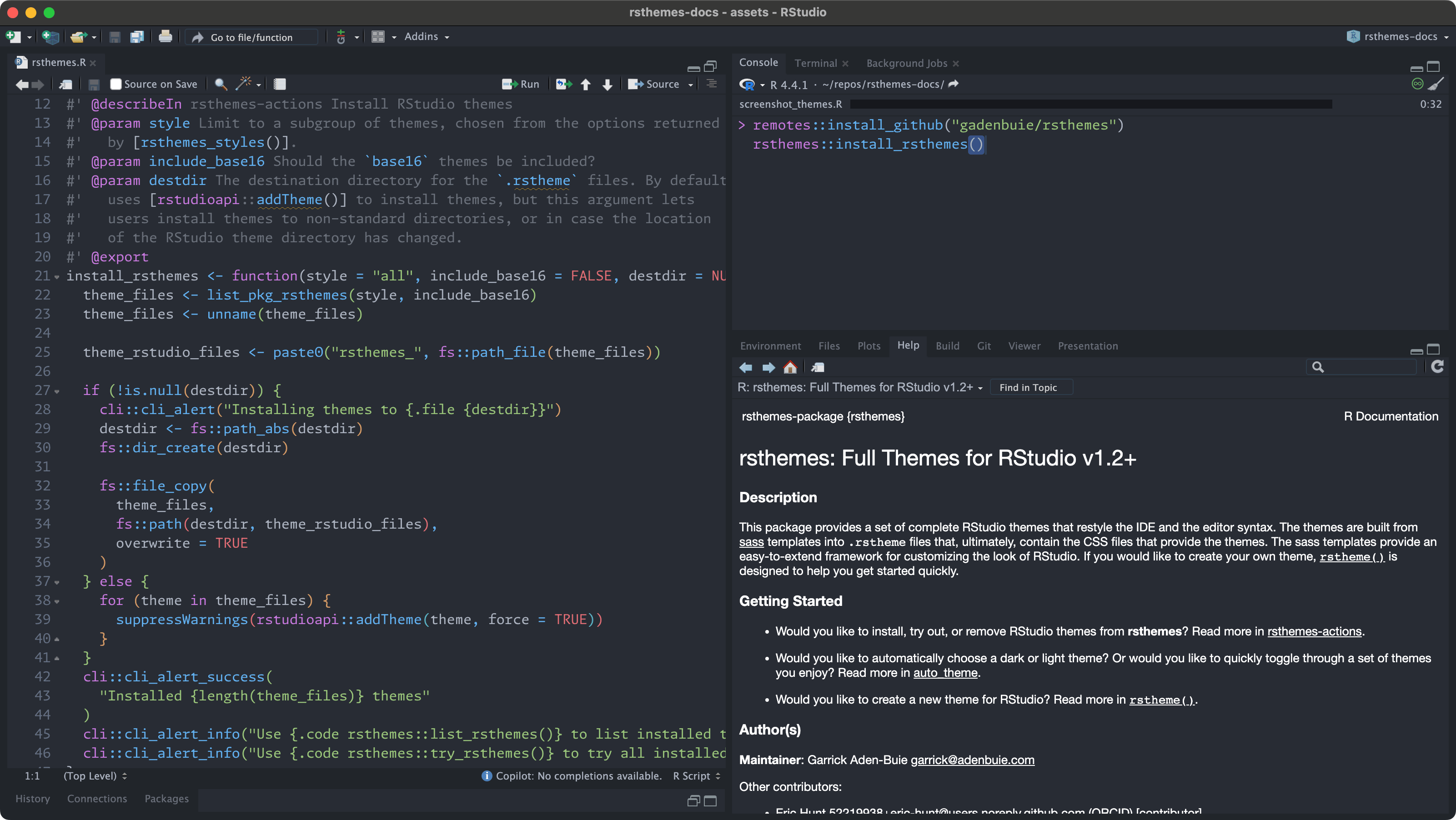Collapse code fold at line 21

[56, 277]
